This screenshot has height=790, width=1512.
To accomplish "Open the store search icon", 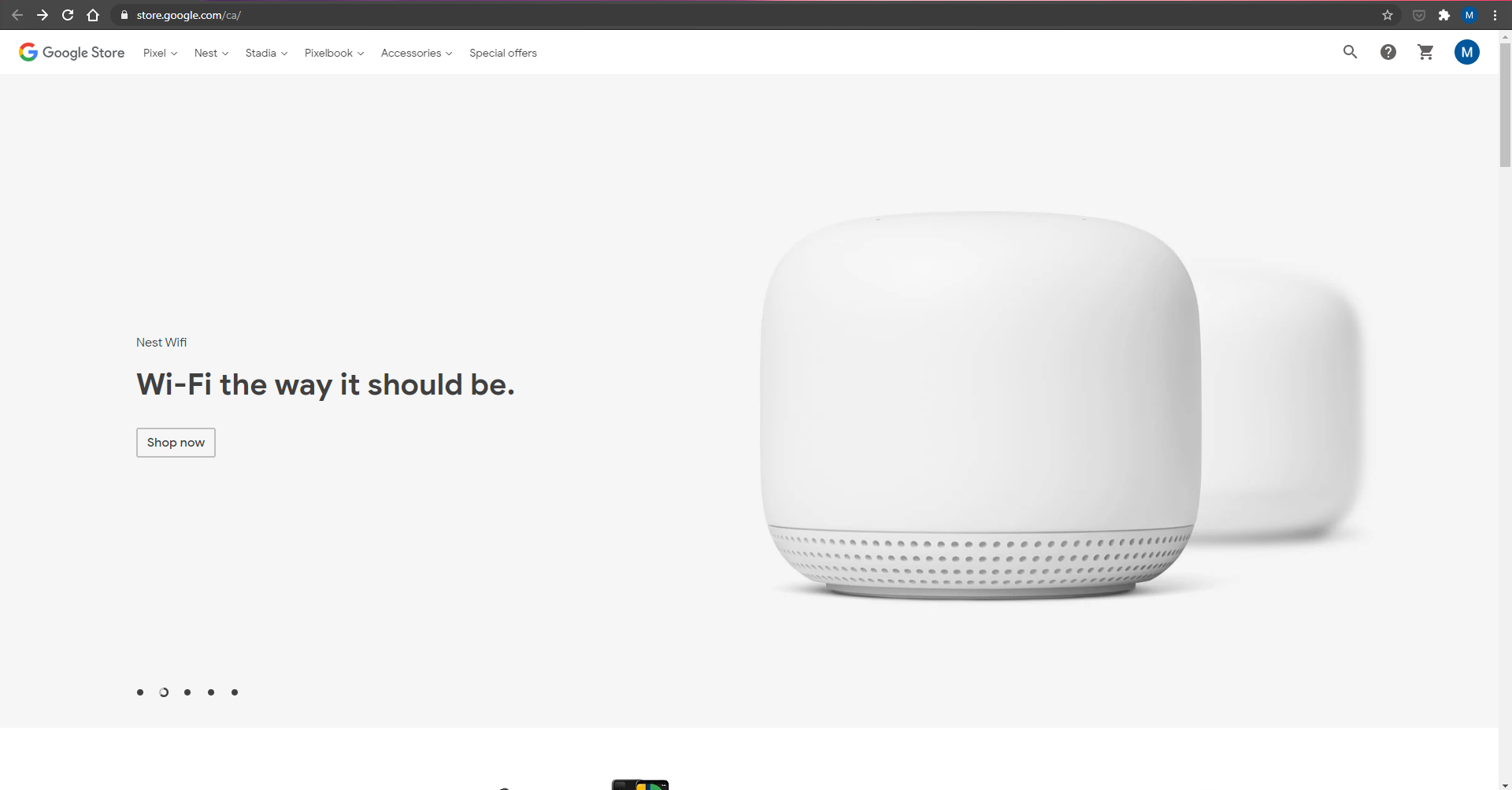I will [1350, 52].
